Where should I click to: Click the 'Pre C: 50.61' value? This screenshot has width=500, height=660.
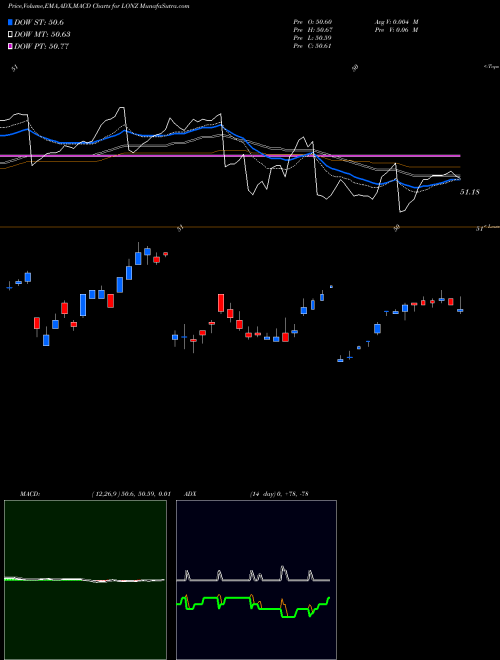point(312,46)
